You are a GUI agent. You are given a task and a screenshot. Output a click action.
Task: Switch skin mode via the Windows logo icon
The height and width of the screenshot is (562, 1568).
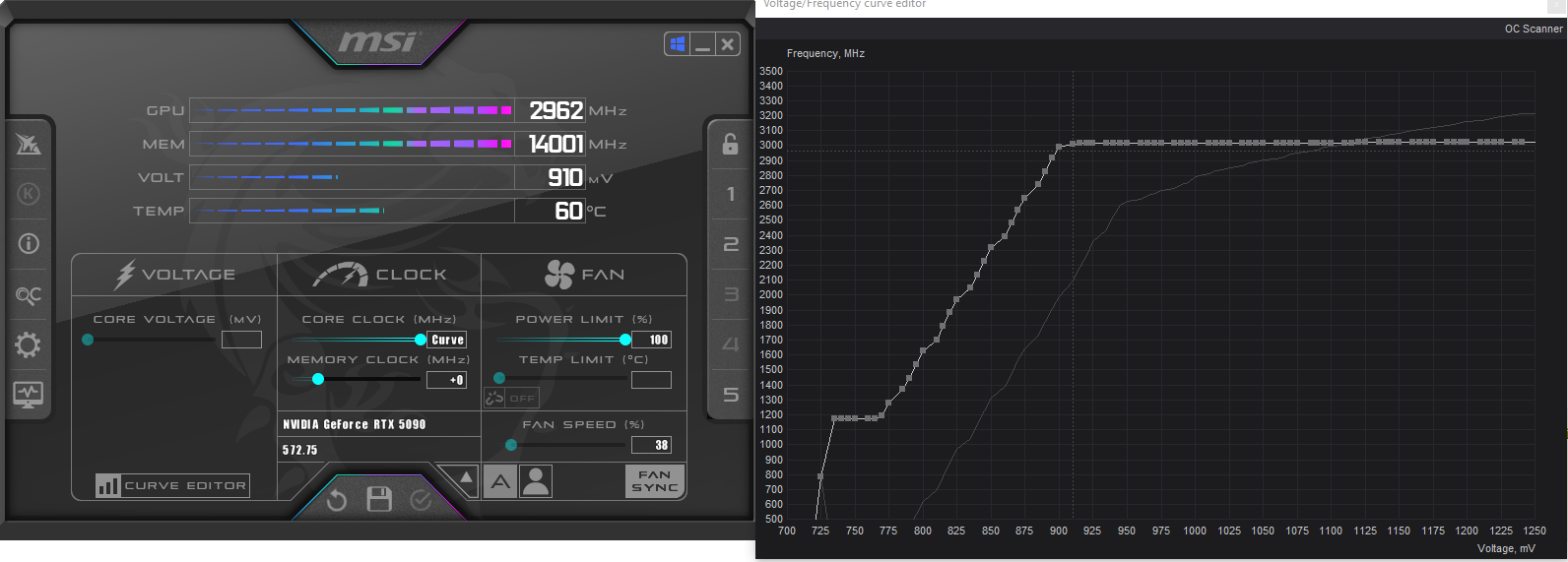pyautogui.click(x=677, y=44)
